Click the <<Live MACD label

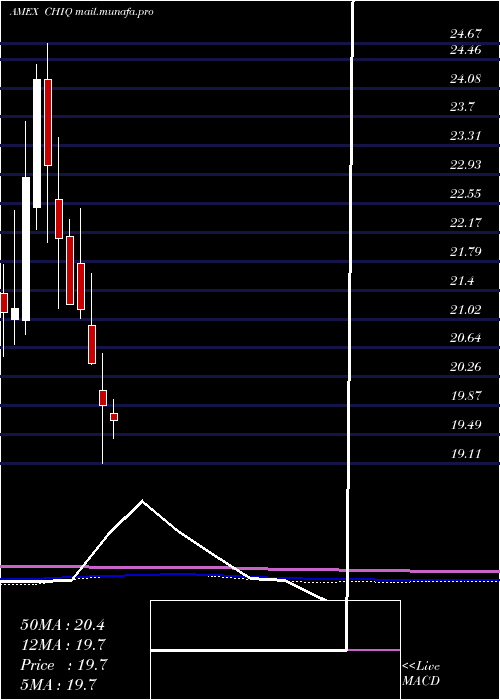point(421,673)
